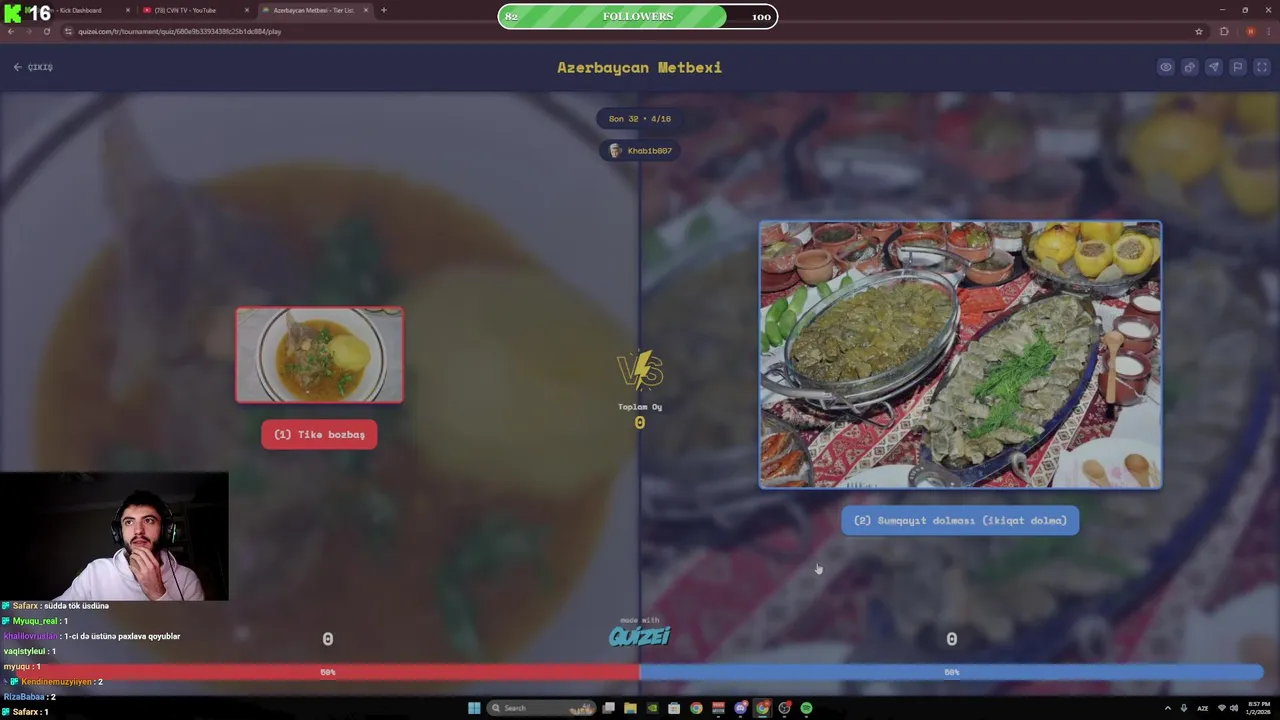Viewport: 1280px width, 720px height.
Task: Toggle fullscreen with the frame icon
Action: tap(1262, 67)
